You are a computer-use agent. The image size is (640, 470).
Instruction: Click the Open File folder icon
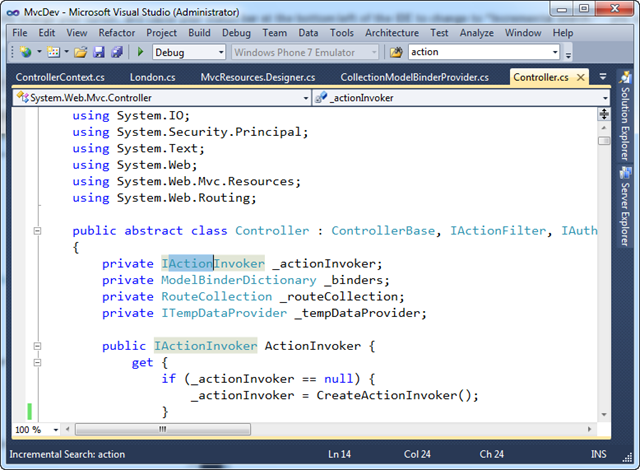pyautogui.click(x=80, y=52)
